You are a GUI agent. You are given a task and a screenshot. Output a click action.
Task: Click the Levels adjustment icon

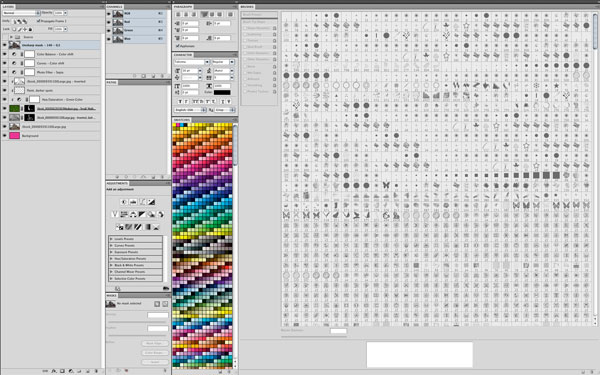(x=133, y=202)
